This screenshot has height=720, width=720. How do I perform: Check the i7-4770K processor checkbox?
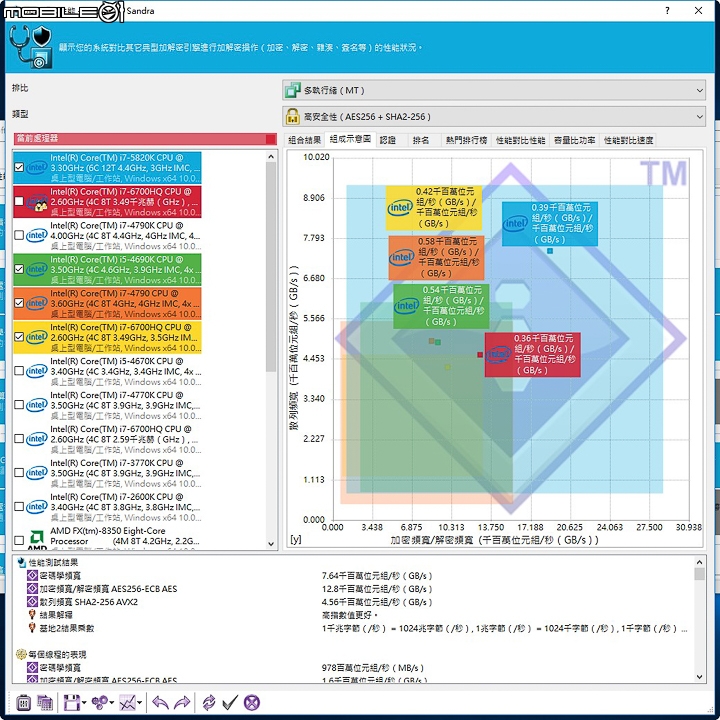[19, 405]
